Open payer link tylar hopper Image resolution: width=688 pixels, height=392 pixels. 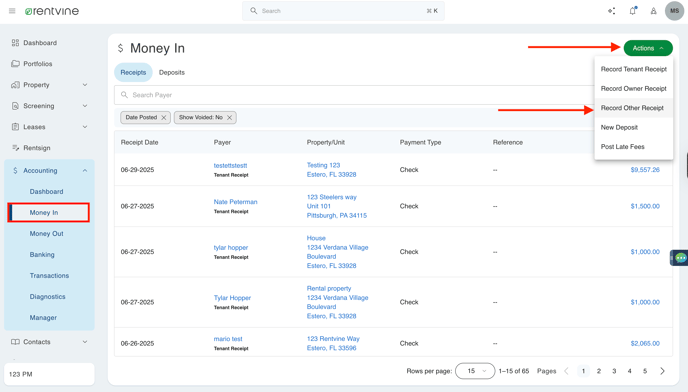point(231,248)
